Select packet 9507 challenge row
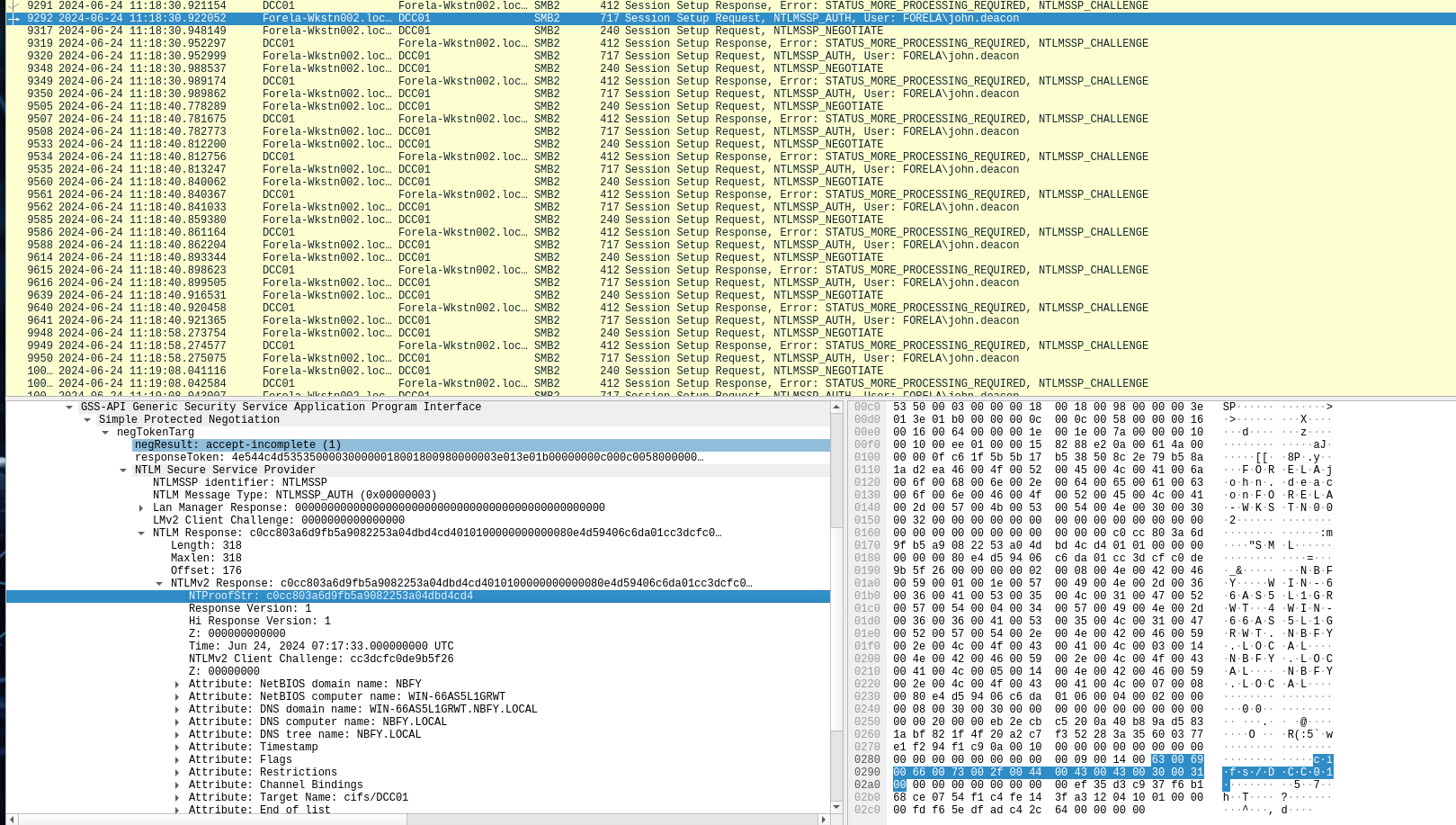1456x825 pixels. coord(730,119)
